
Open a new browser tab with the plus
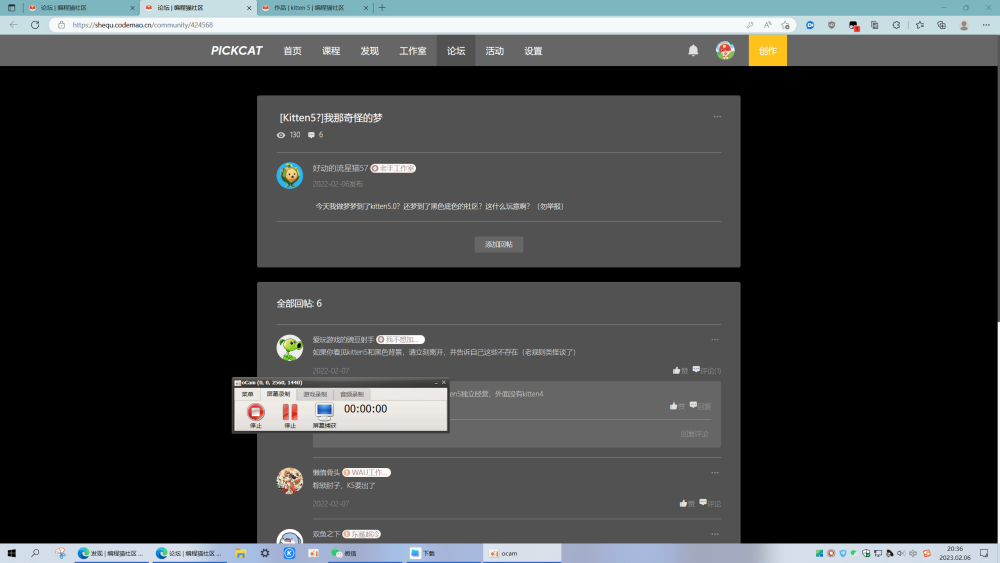(x=382, y=8)
